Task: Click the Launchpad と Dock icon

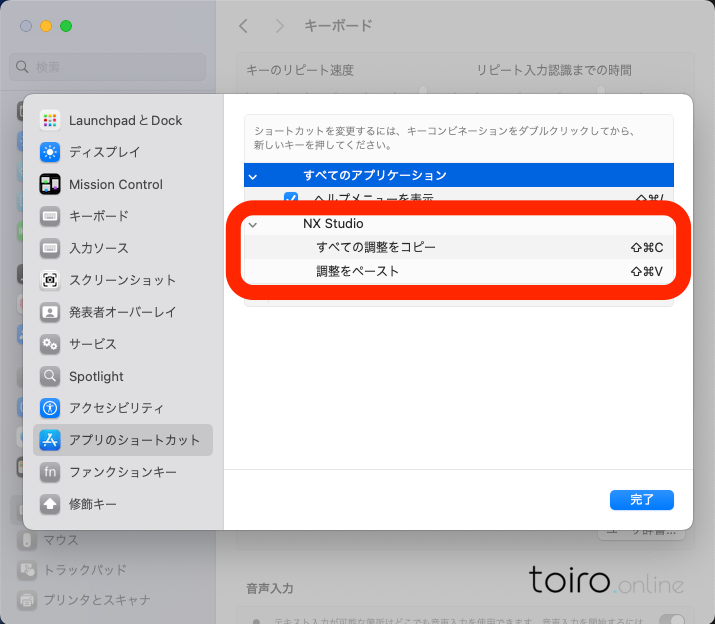Action: pos(50,120)
